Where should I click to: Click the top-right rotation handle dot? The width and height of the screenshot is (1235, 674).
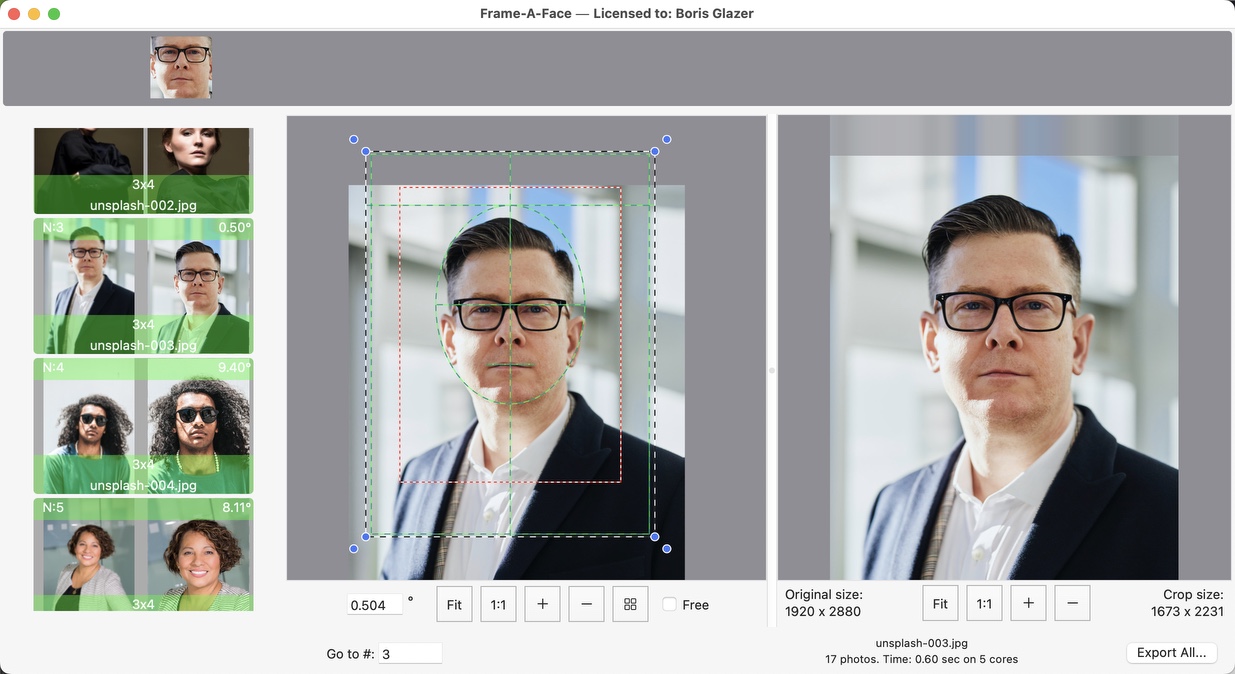tap(667, 140)
